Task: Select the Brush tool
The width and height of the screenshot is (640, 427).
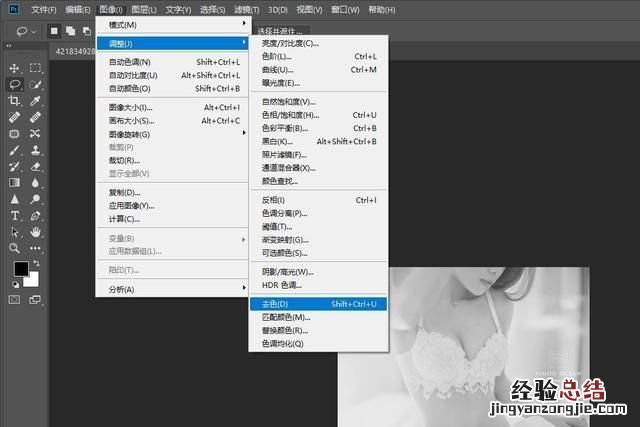Action: [14, 150]
